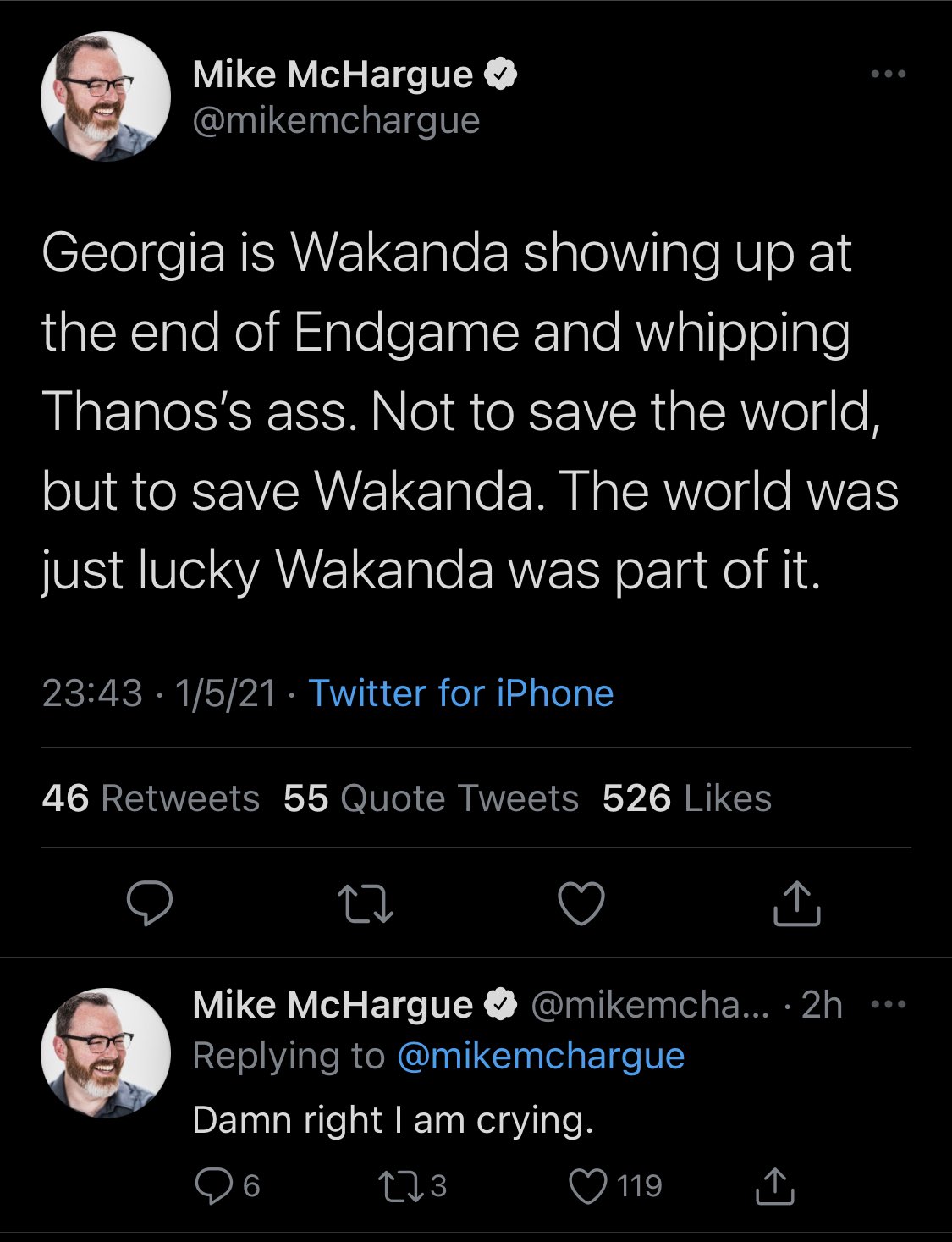Open the 'Damn right I am crying' reply

point(393,1120)
